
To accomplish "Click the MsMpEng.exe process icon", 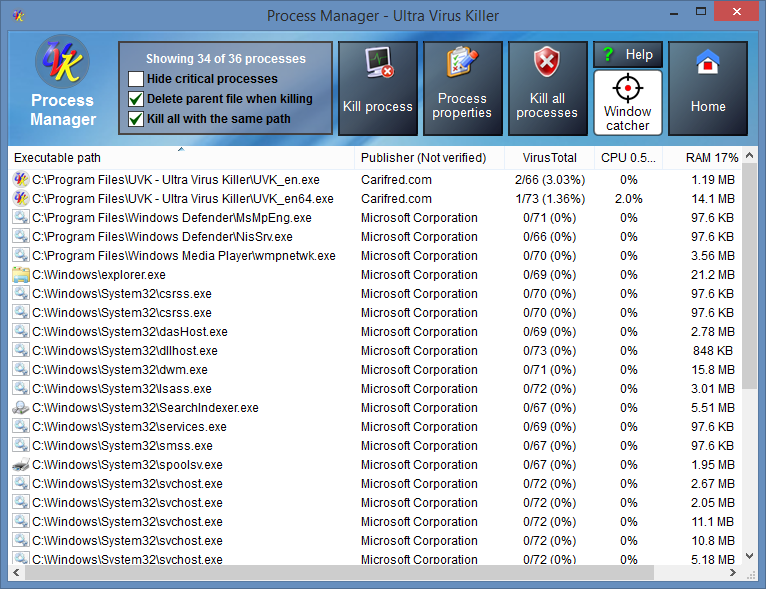I will click(x=21, y=217).
